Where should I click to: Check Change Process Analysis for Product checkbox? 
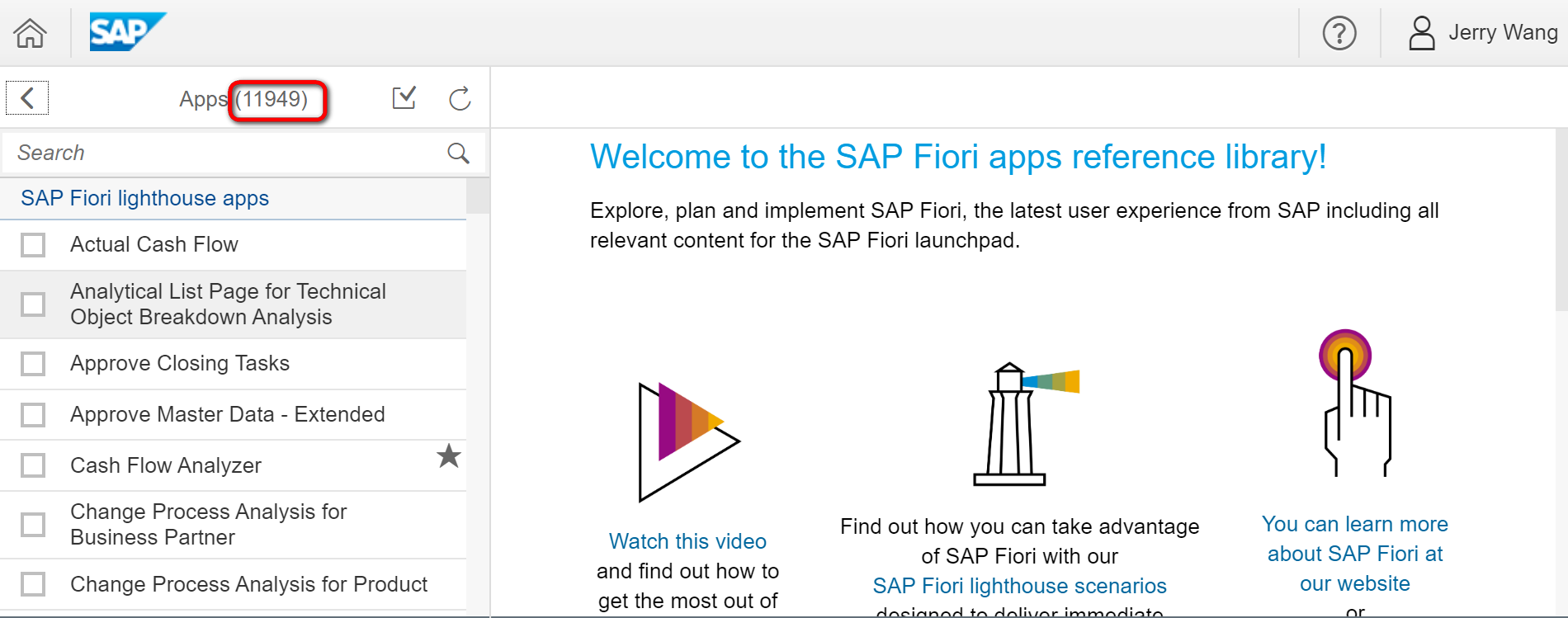click(x=33, y=584)
